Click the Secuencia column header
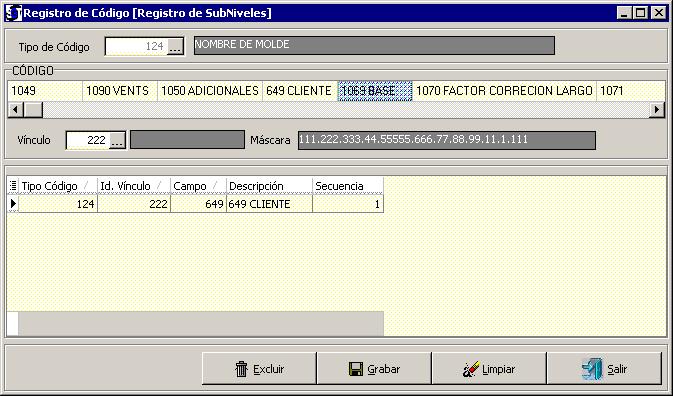Image resolution: width=673 pixels, height=396 pixels. point(348,186)
